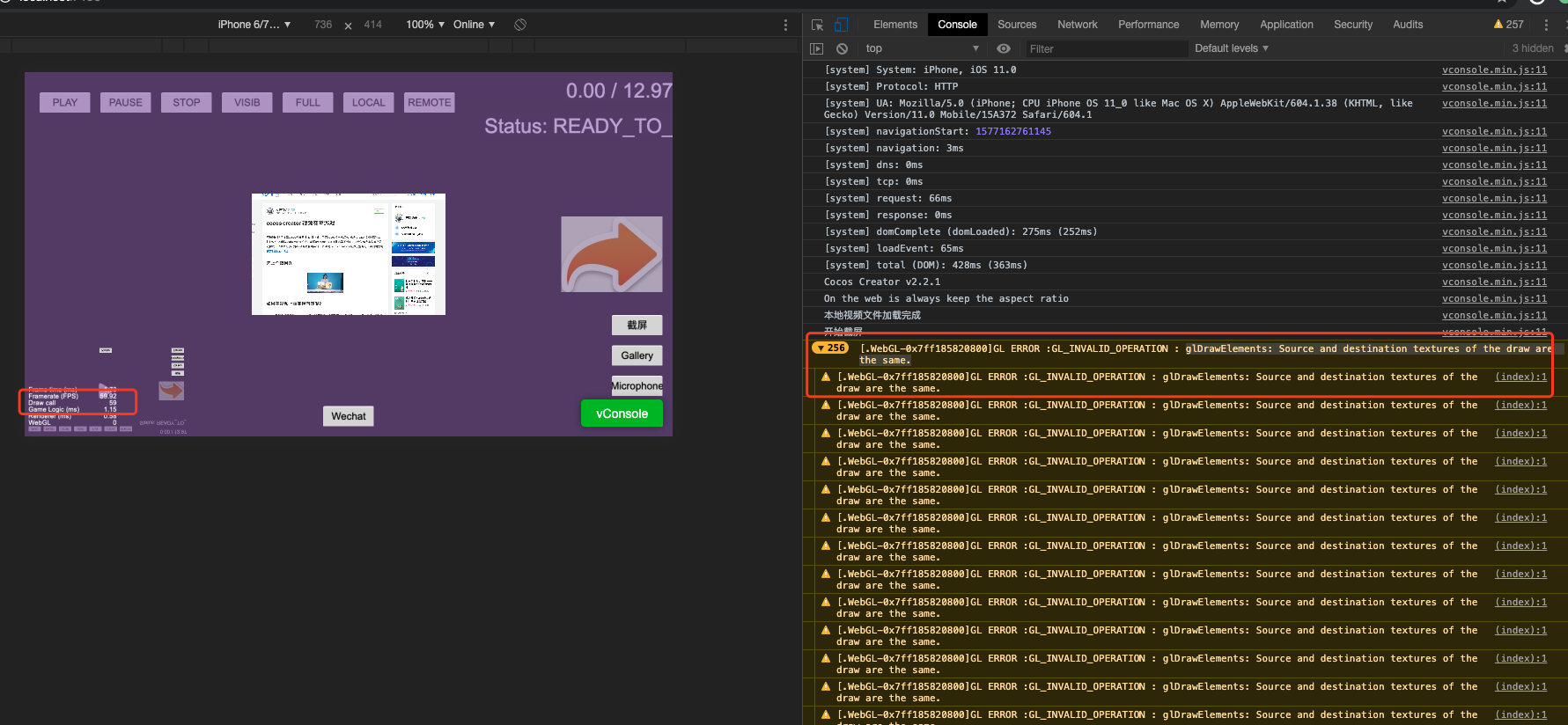
Task: Open the DevTools customize three-dot menu
Action: click(x=1546, y=25)
